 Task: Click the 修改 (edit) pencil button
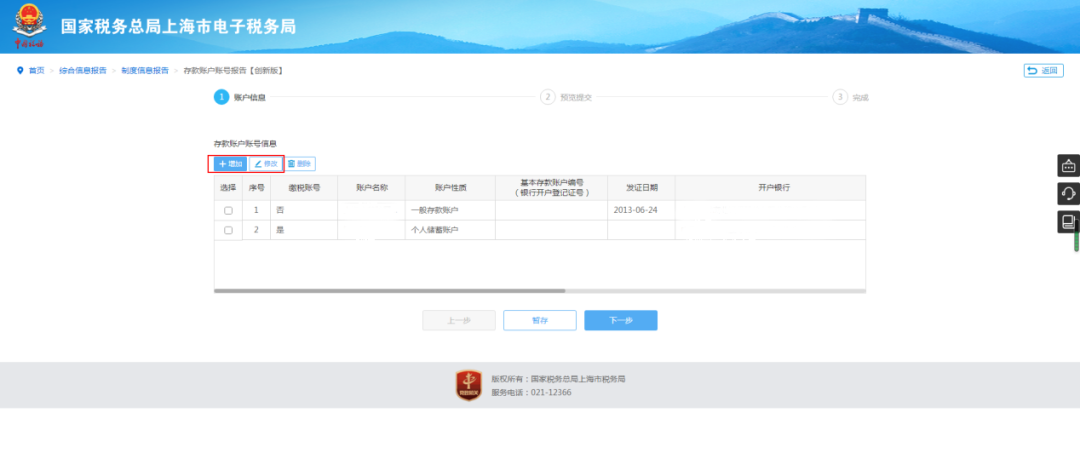[x=266, y=164]
